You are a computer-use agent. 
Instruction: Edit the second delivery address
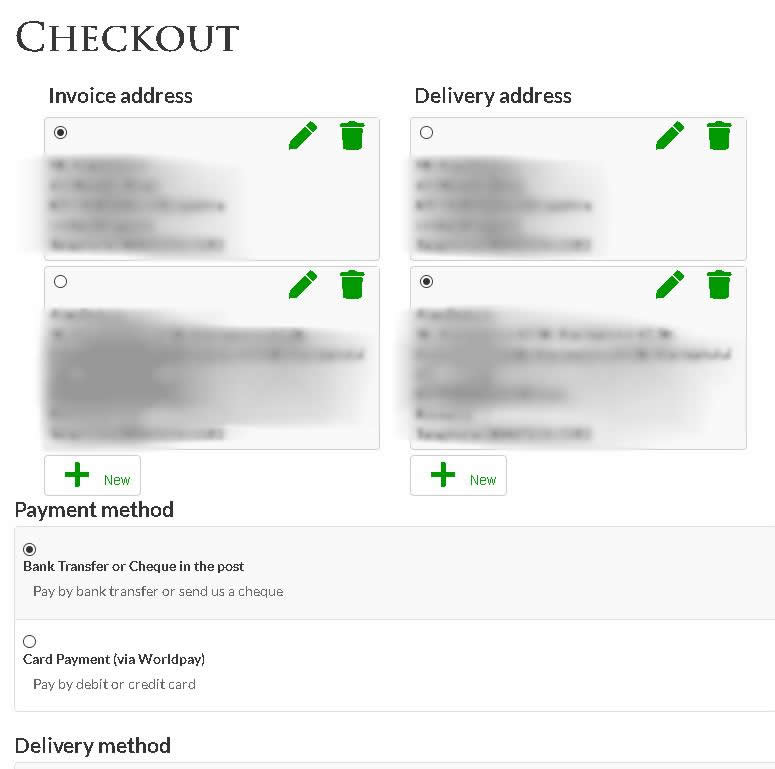(670, 284)
